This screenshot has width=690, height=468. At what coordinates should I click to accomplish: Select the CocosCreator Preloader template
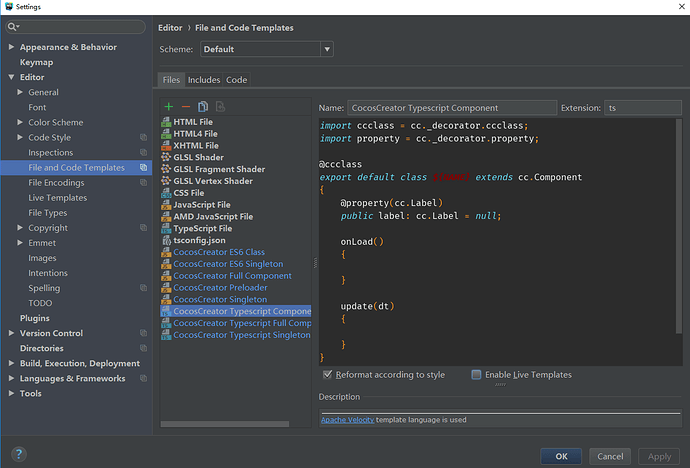(219, 287)
